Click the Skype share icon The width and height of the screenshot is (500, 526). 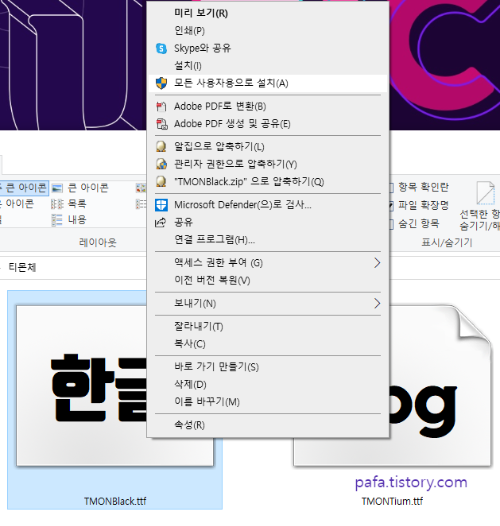pos(161,49)
